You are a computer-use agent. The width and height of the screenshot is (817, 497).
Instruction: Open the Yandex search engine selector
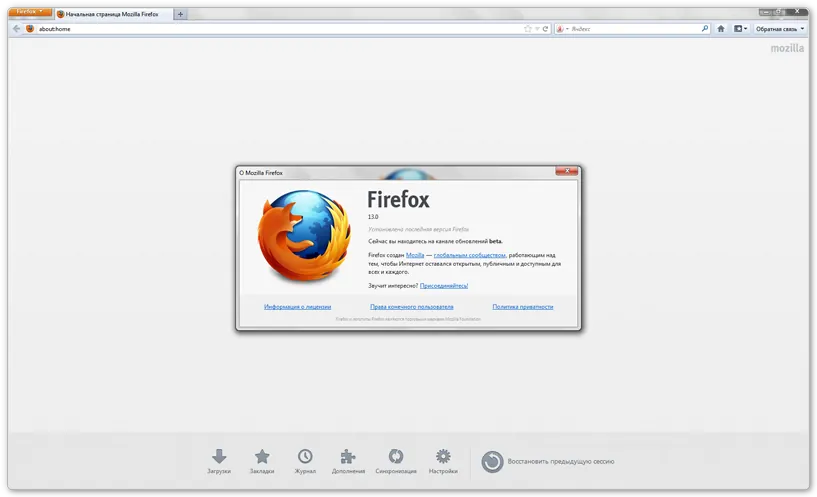[562, 29]
